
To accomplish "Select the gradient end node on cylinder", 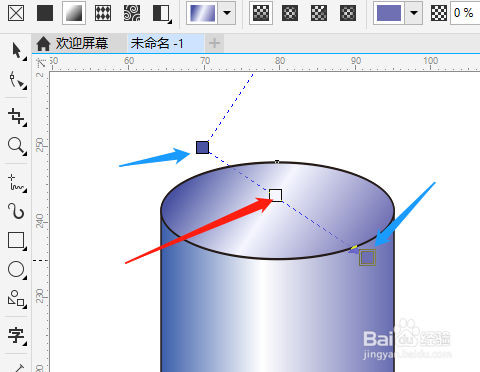I will point(367,257).
